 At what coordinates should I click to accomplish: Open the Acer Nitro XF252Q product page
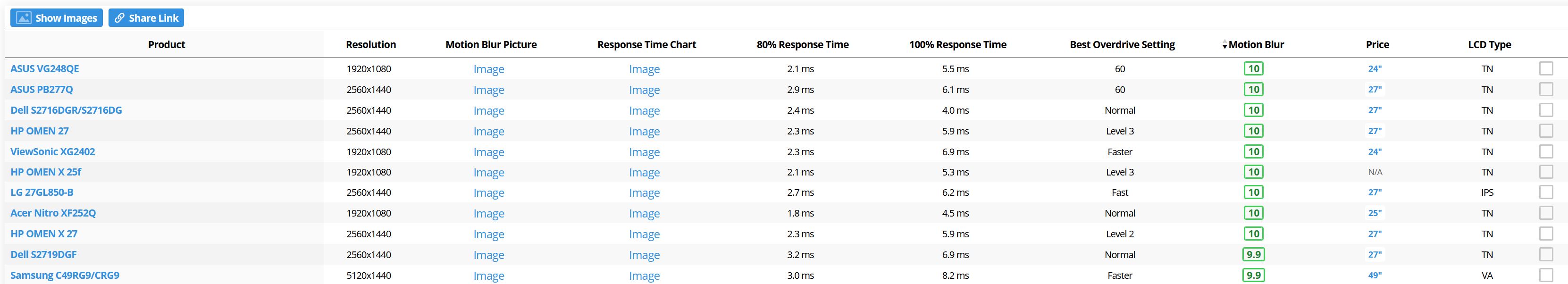tap(53, 213)
